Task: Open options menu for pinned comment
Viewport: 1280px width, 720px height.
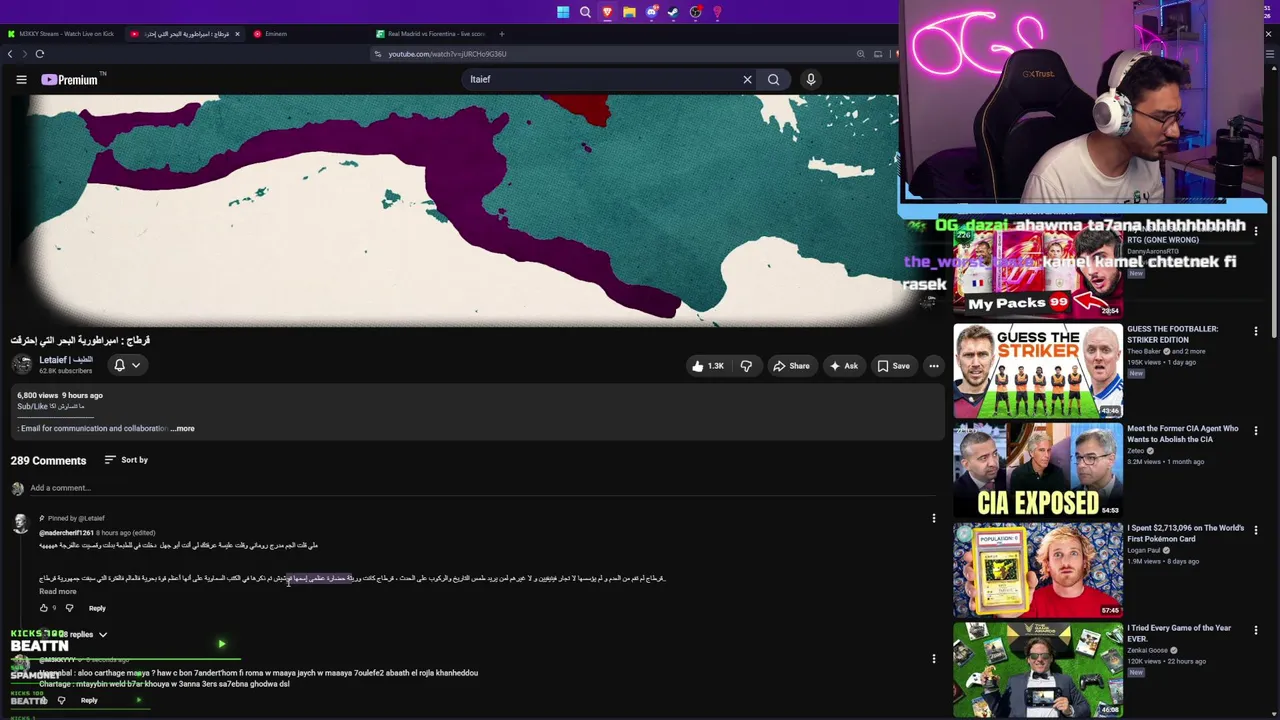Action: [x=934, y=518]
